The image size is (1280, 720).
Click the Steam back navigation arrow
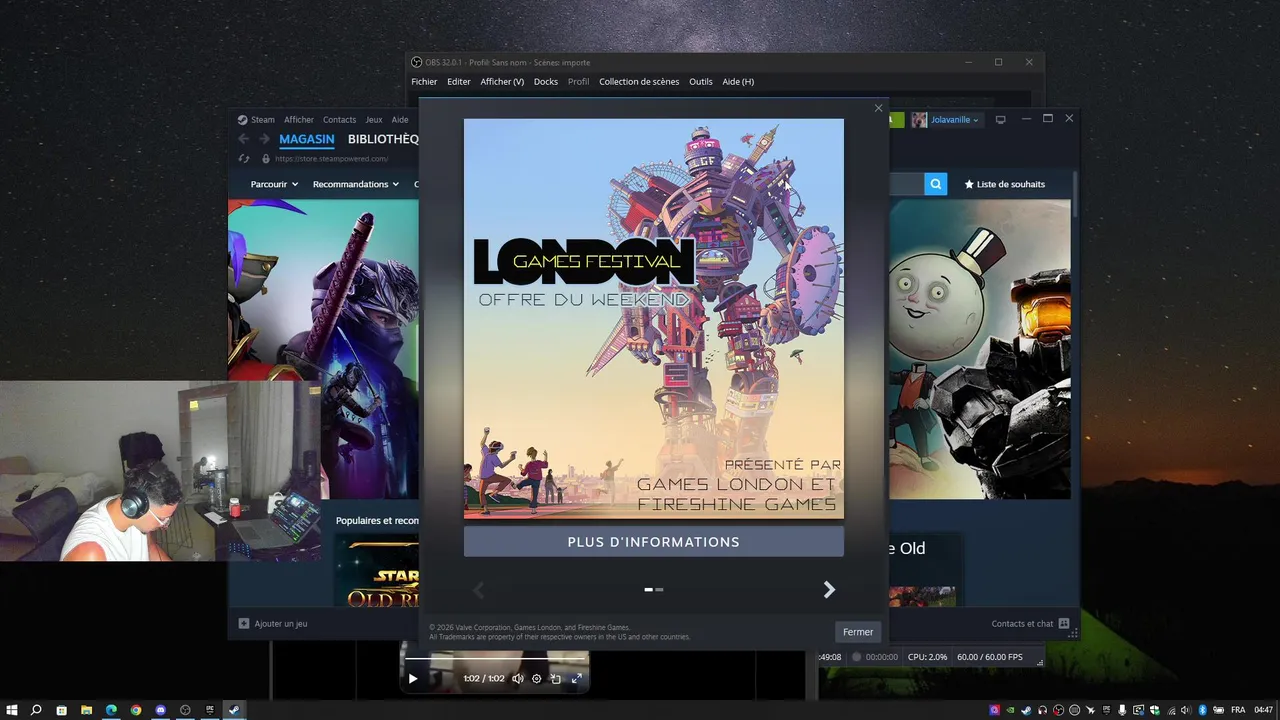pos(243,139)
